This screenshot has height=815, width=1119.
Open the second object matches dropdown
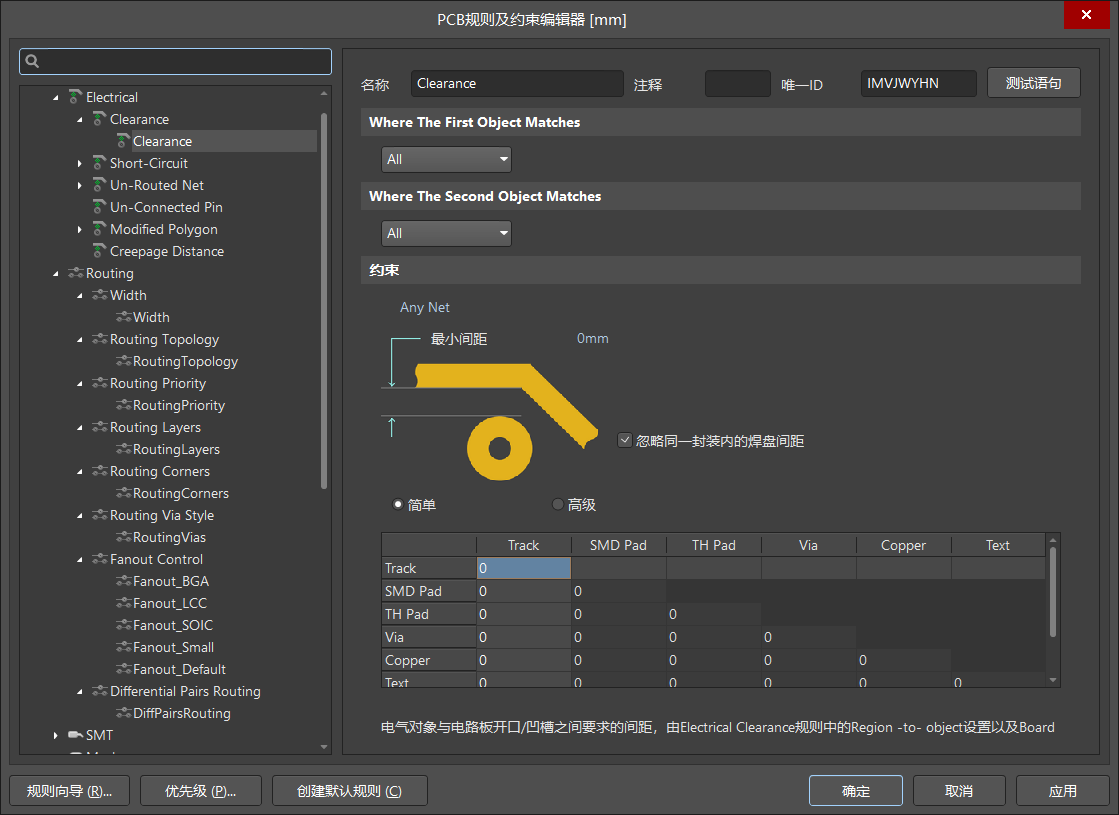446,233
